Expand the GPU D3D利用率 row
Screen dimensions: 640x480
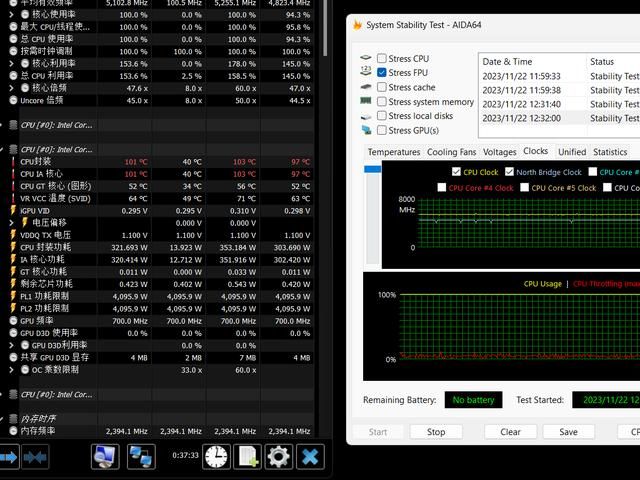[11, 345]
